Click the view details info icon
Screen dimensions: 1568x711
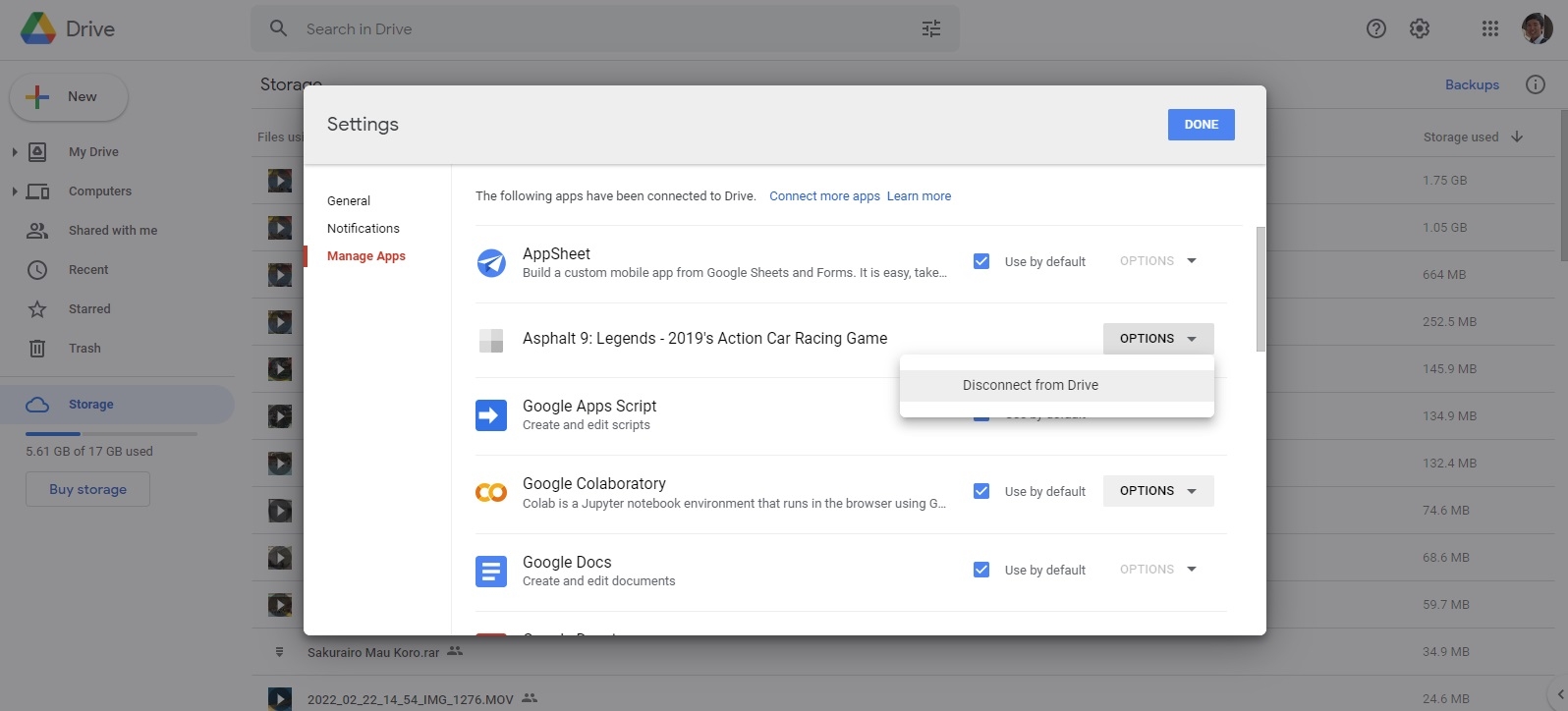click(1536, 84)
